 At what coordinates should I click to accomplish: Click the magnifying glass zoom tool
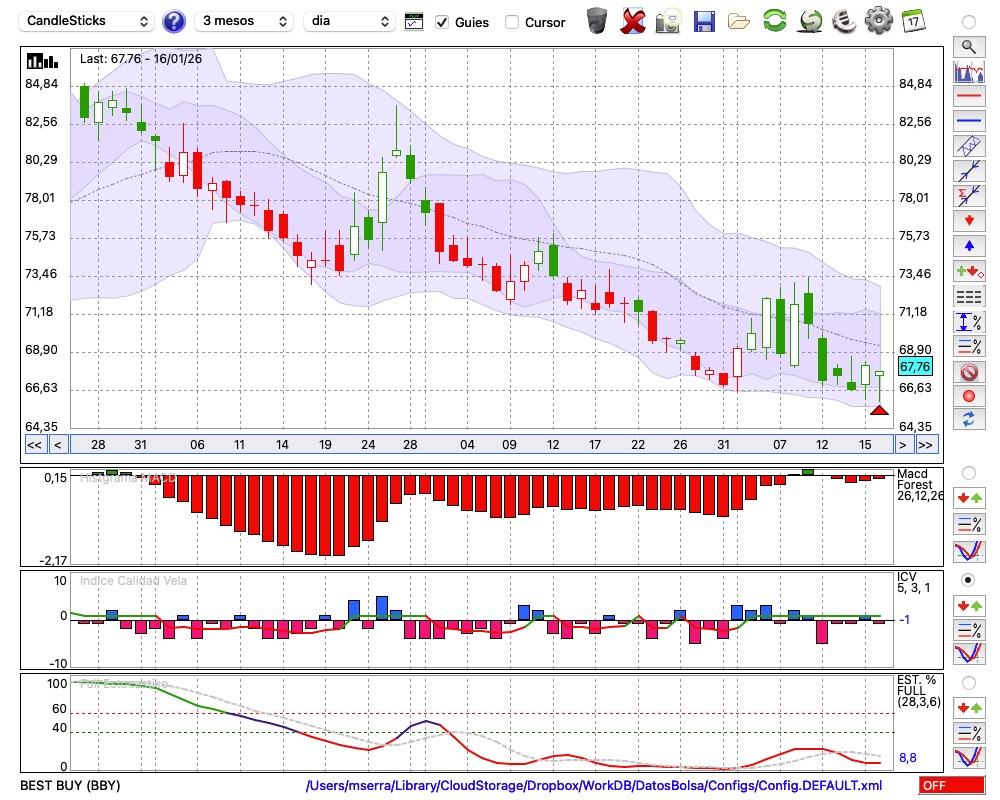968,46
